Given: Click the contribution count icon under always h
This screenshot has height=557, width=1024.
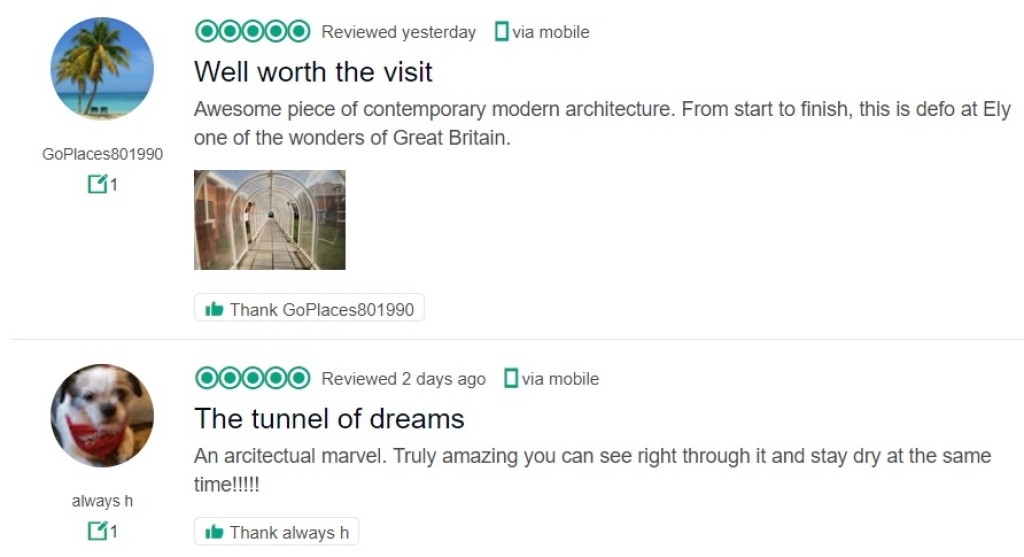Looking at the screenshot, I should [97, 531].
